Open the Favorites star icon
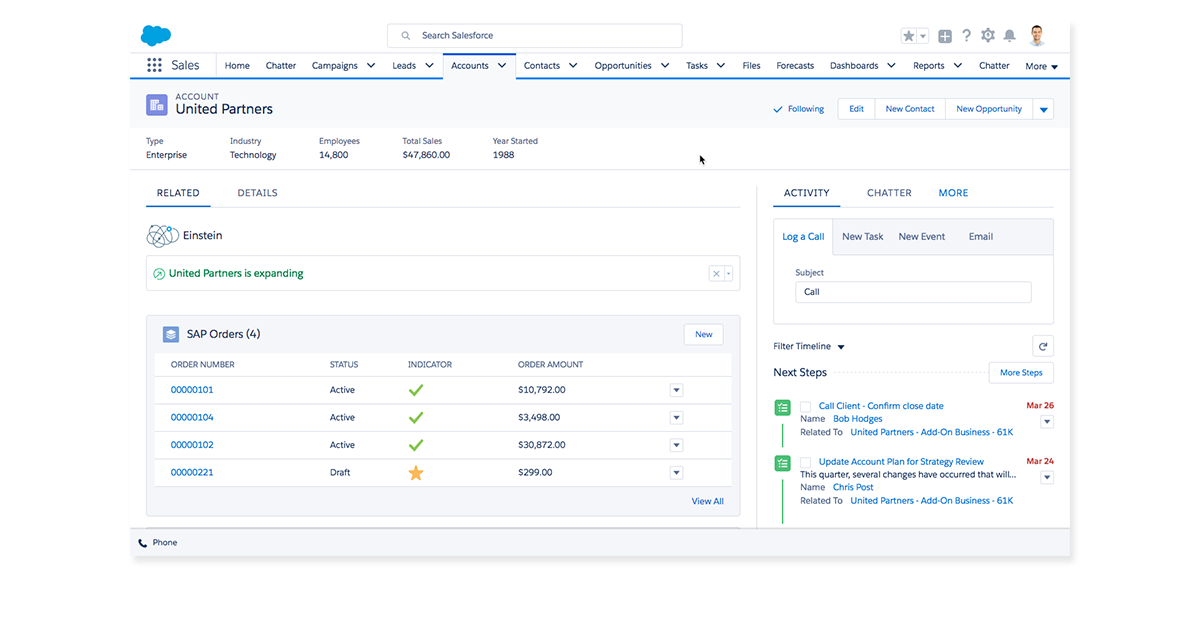 pos(909,36)
